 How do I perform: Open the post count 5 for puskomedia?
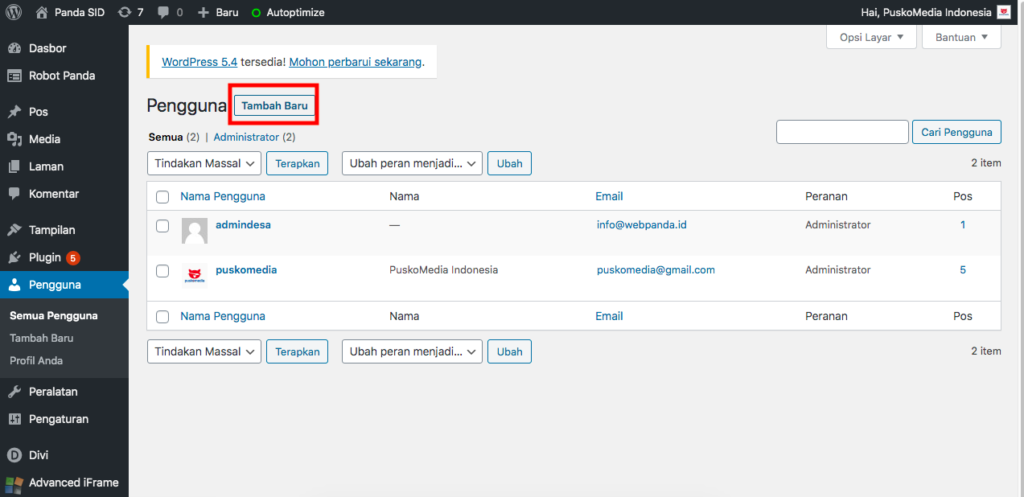pos(963,269)
